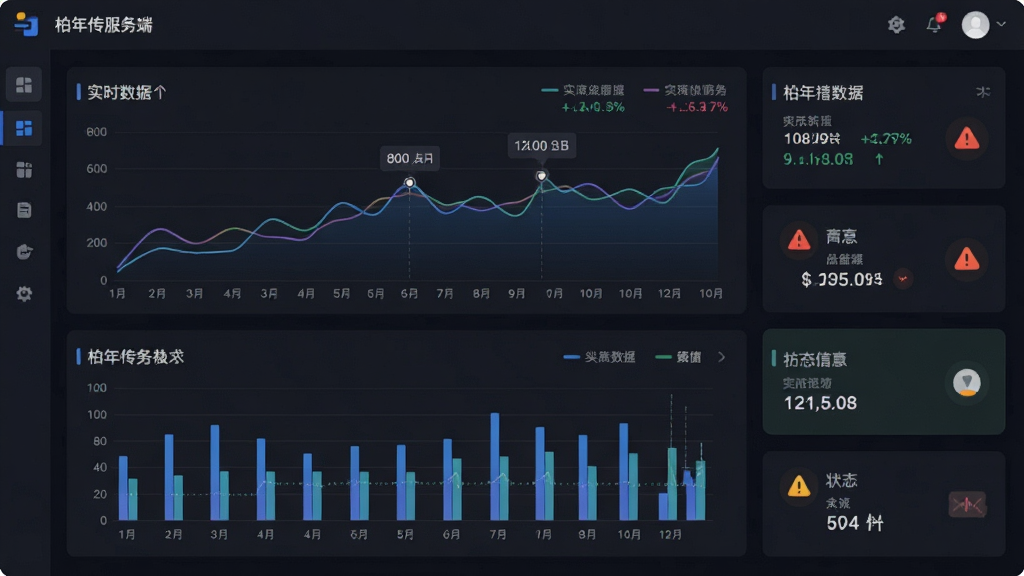Click the right chevron beside the bar chart legend
The image size is (1024, 576).
722,357
